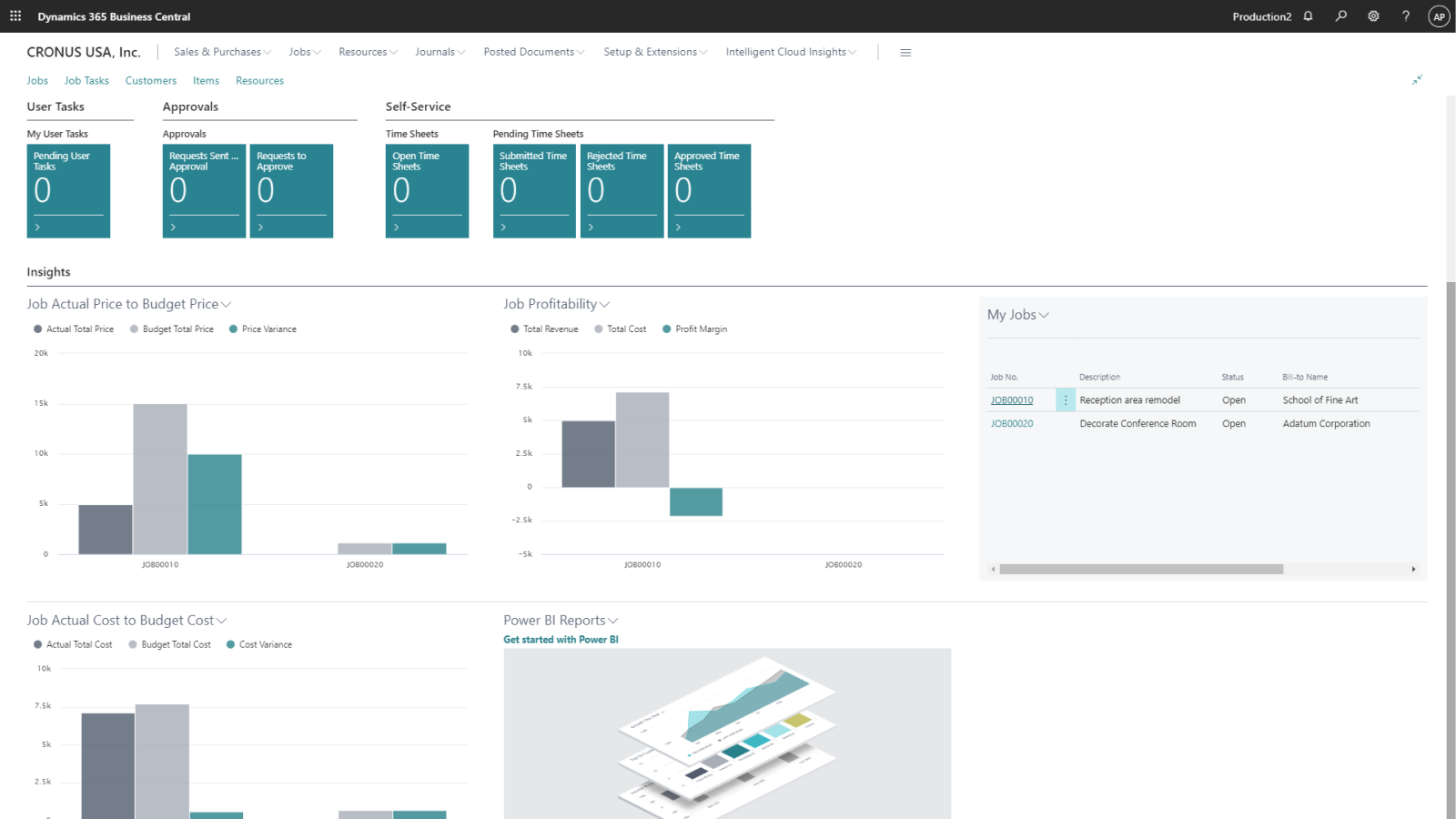The image size is (1456, 819).
Task: Open the ellipsis menu for JOB00010
Action: coord(1065,399)
